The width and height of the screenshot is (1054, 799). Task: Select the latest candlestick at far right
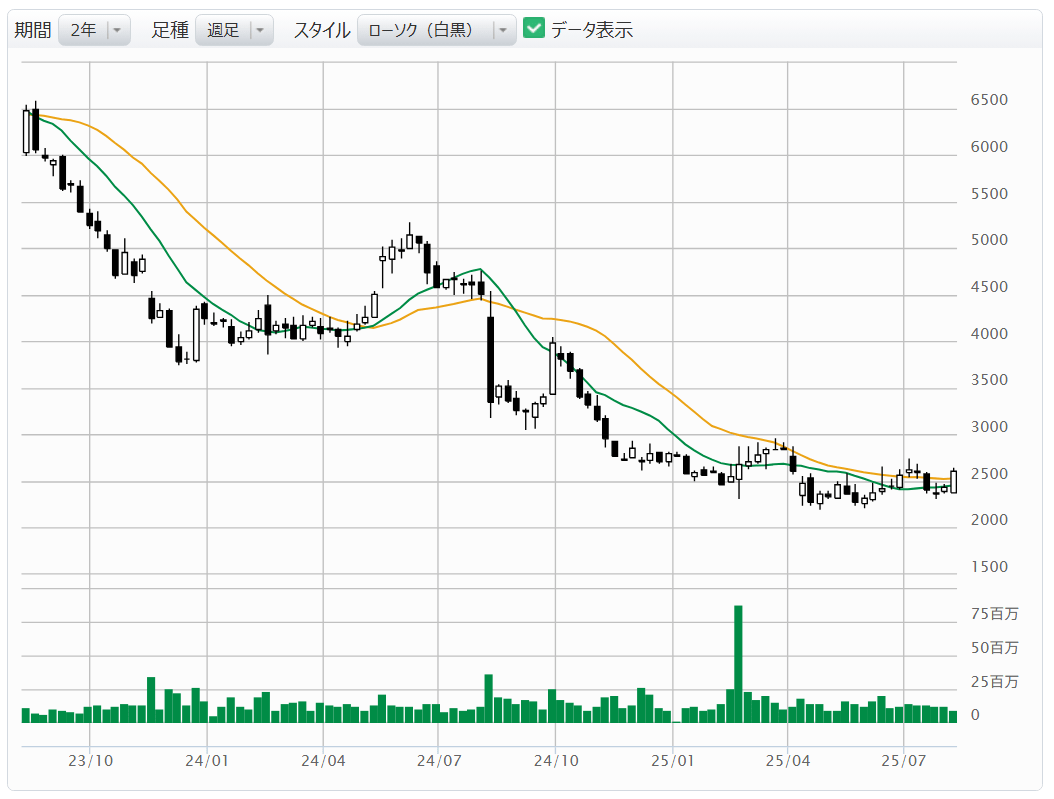pyautogui.click(x=953, y=481)
